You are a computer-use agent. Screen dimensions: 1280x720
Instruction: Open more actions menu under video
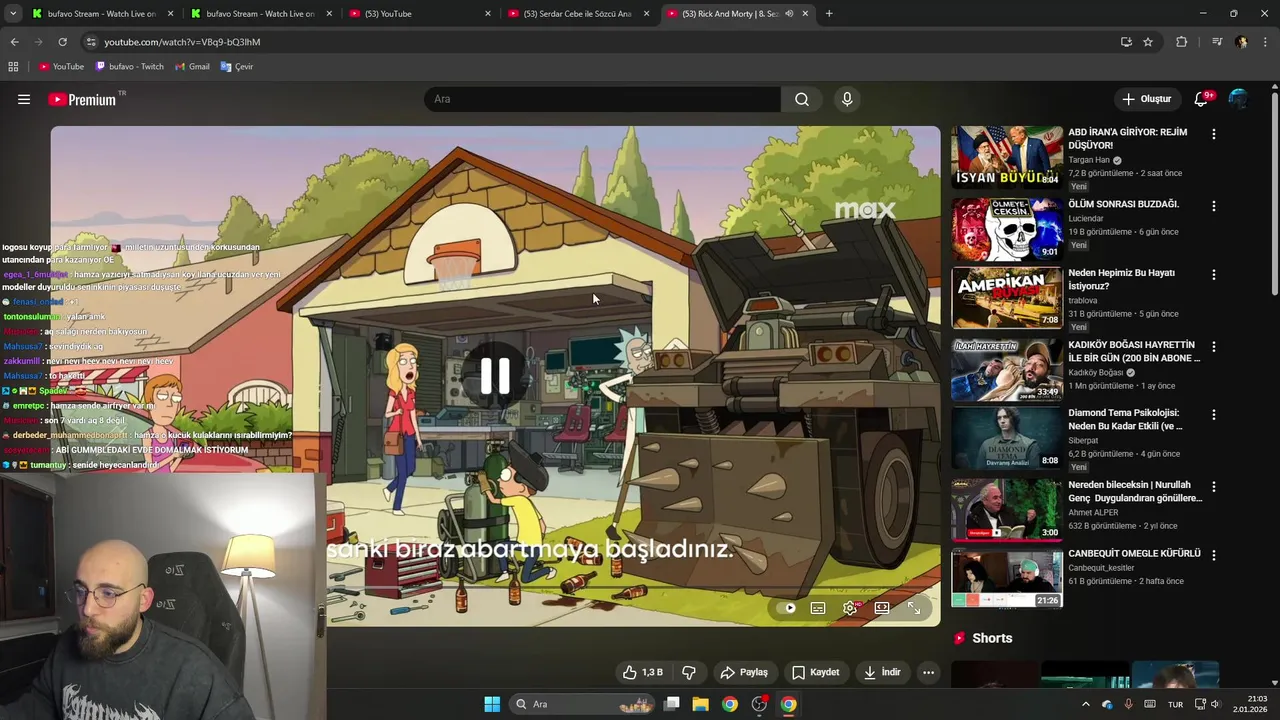click(928, 672)
